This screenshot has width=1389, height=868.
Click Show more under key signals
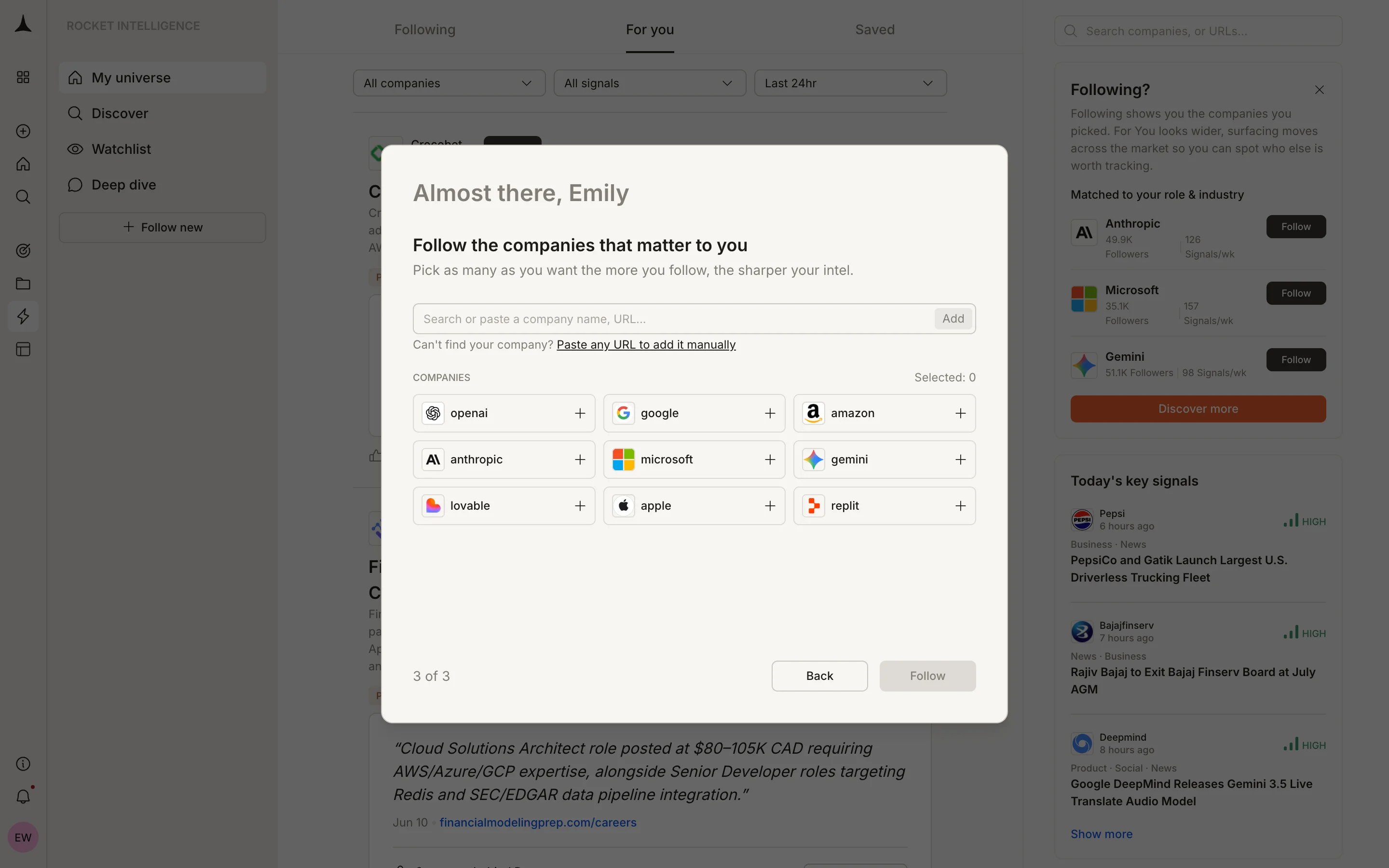1101,834
